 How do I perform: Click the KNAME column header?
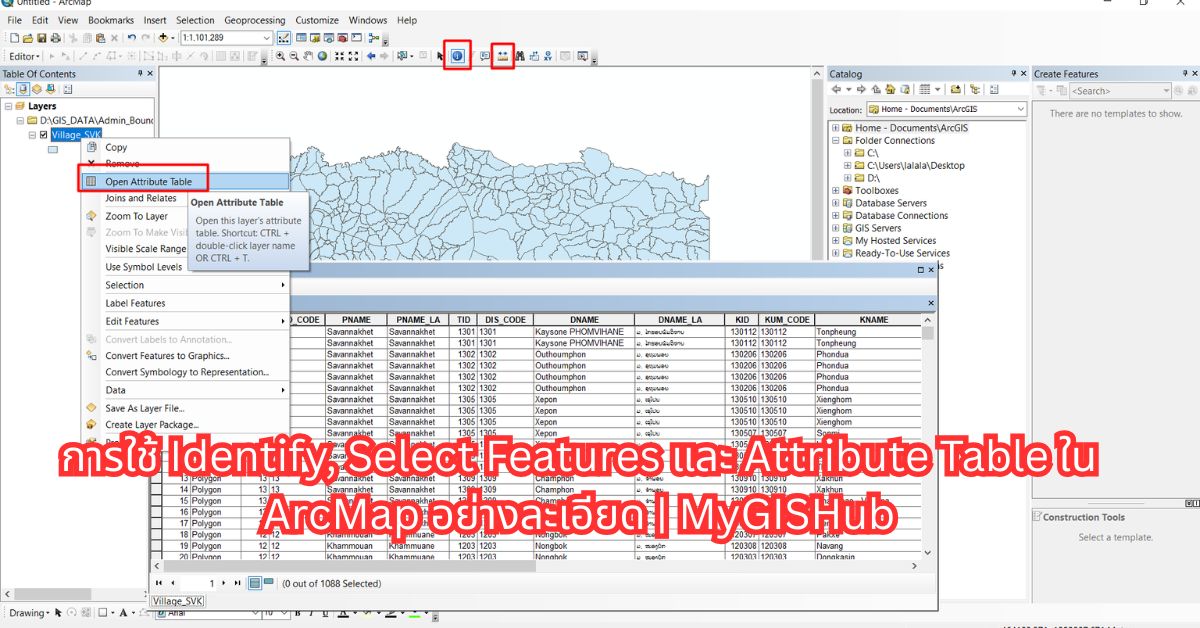[x=873, y=320]
